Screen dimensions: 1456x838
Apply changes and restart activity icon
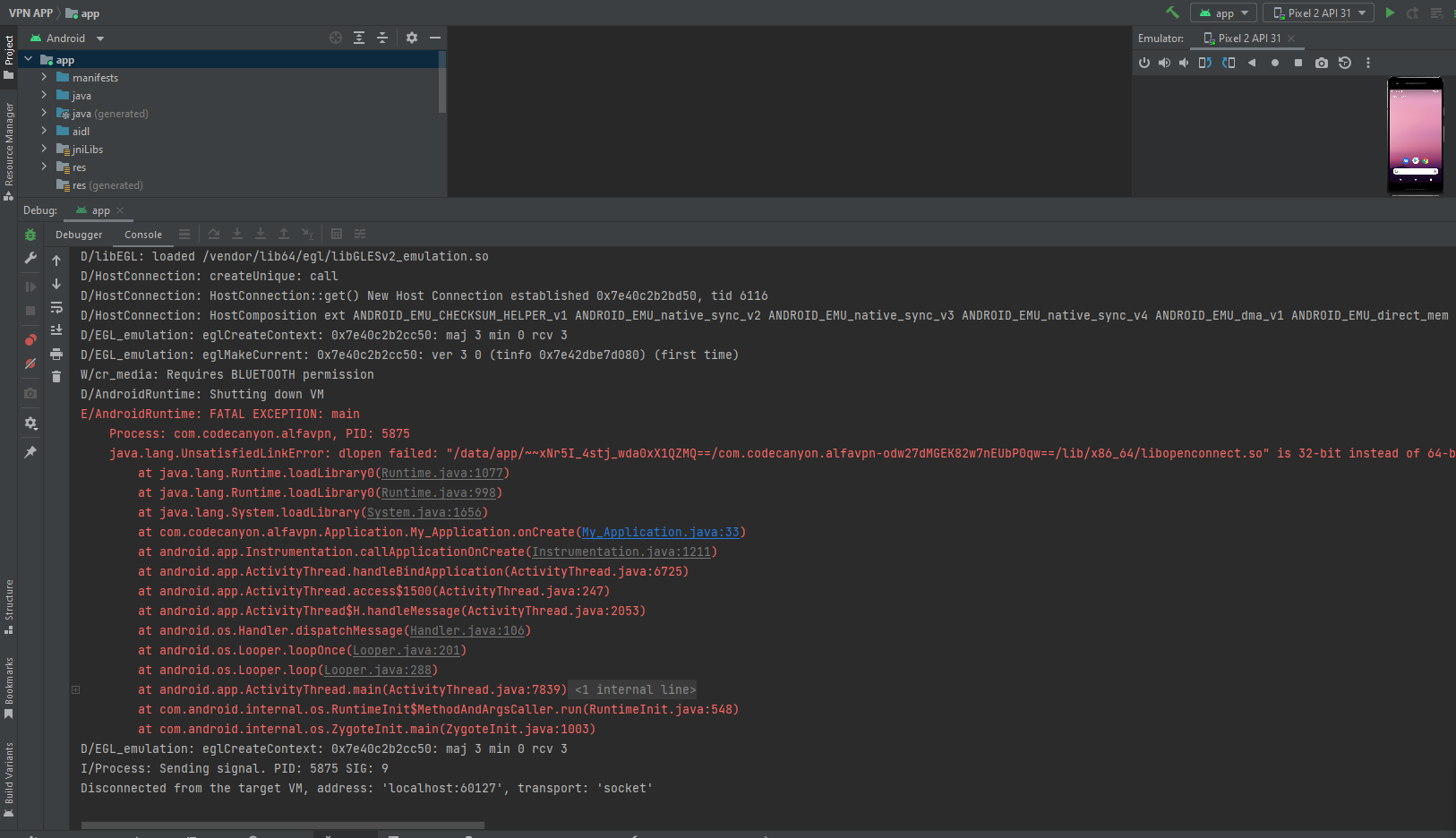1413,13
